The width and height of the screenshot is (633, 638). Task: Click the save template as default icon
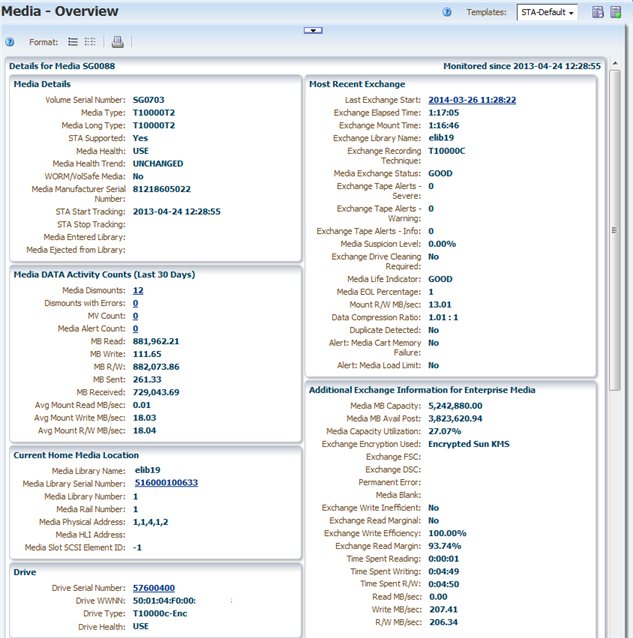pyautogui.click(x=616, y=12)
